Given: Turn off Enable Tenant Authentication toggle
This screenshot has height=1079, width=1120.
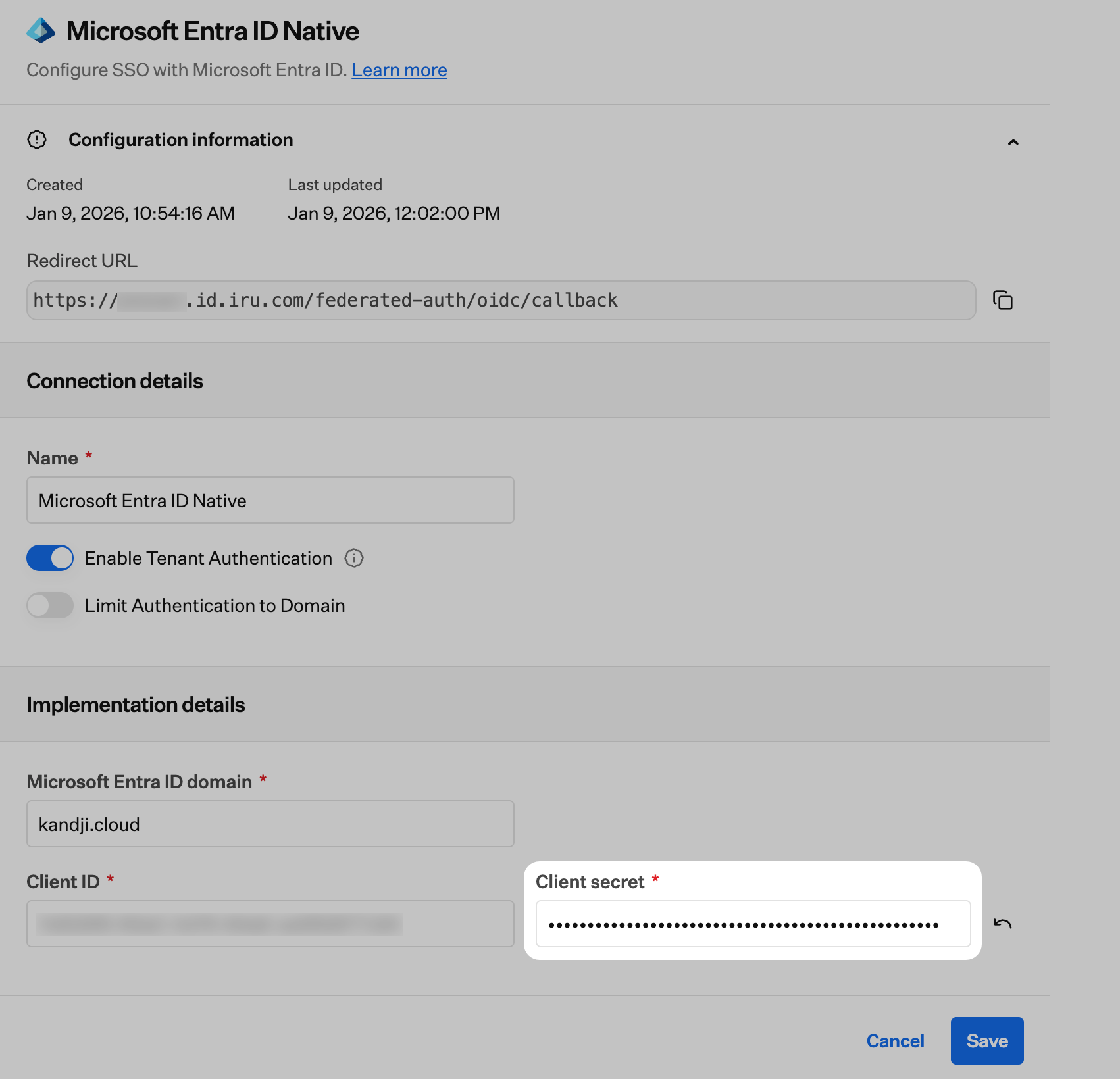Looking at the screenshot, I should click(x=50, y=558).
